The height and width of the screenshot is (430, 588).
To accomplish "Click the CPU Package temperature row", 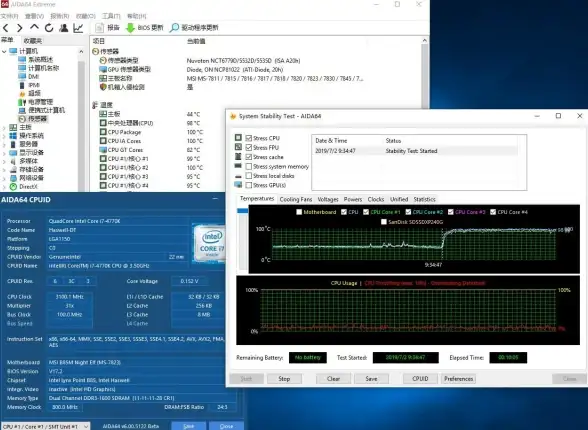I will coord(152,132).
